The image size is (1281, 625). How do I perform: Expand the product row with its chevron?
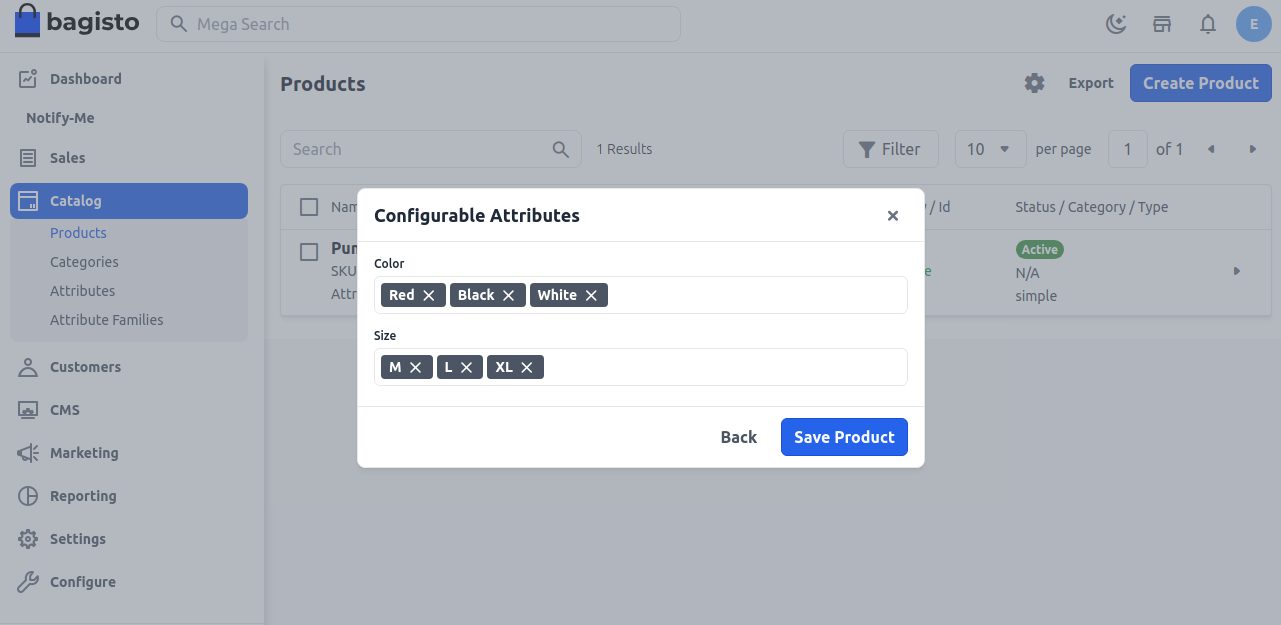[1237, 270]
